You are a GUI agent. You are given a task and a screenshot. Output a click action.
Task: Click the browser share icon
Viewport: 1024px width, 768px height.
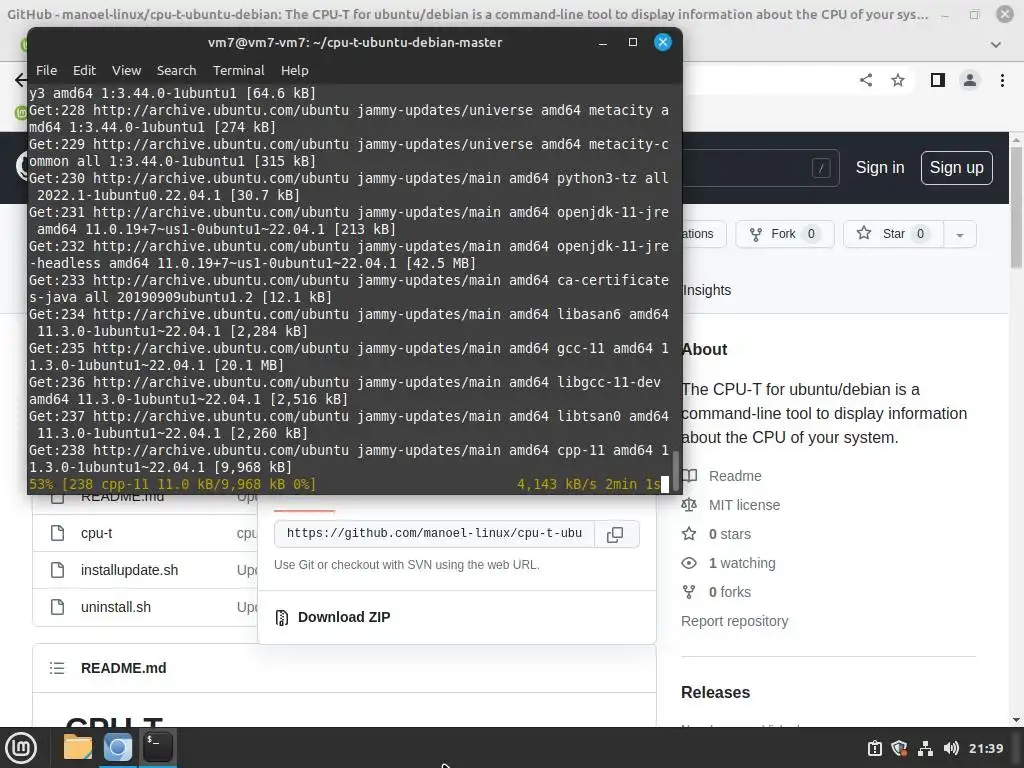pos(866,80)
